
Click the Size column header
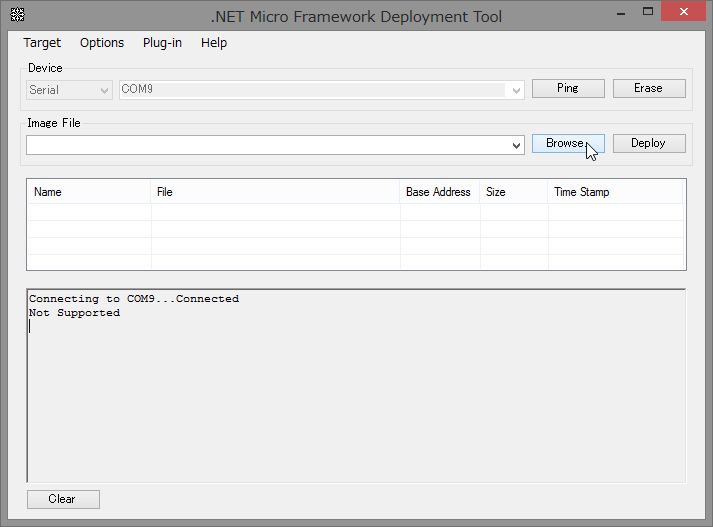[514, 192]
